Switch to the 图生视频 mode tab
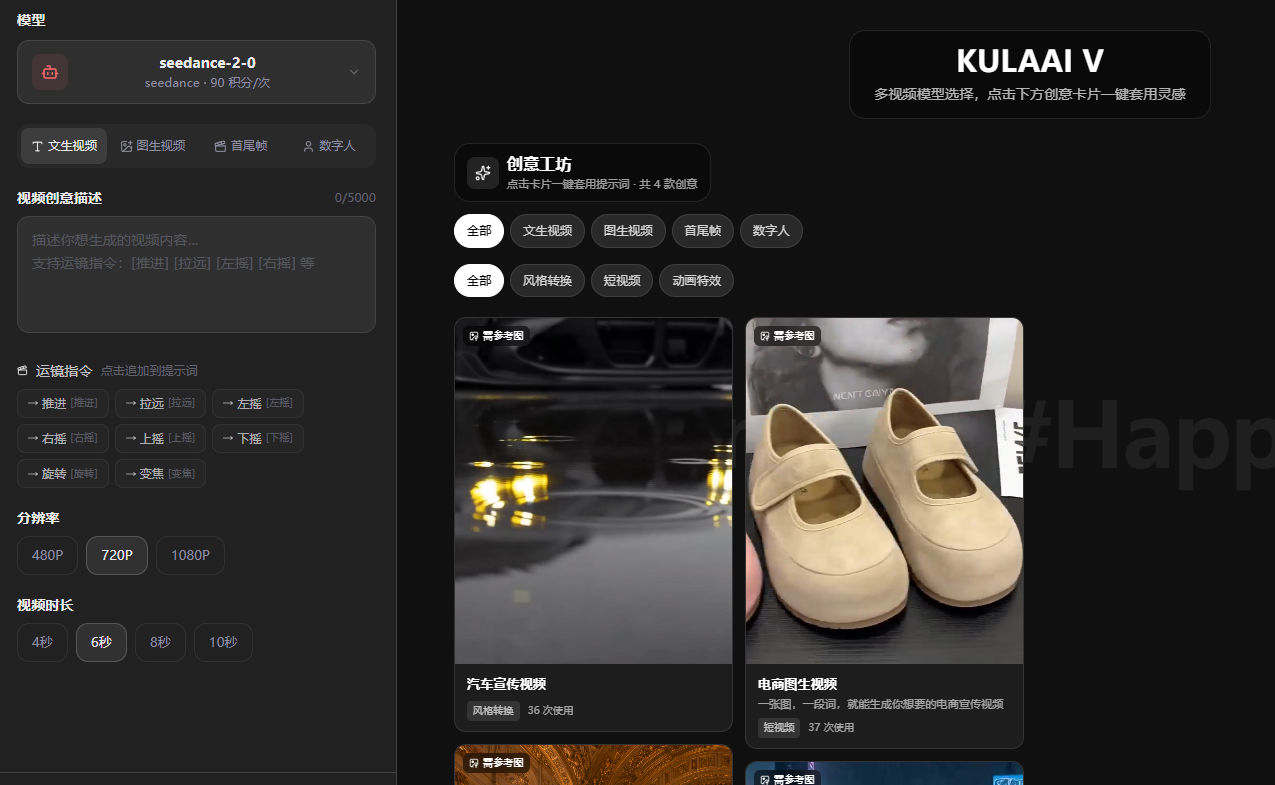Viewport: 1275px width, 785px height. point(153,146)
